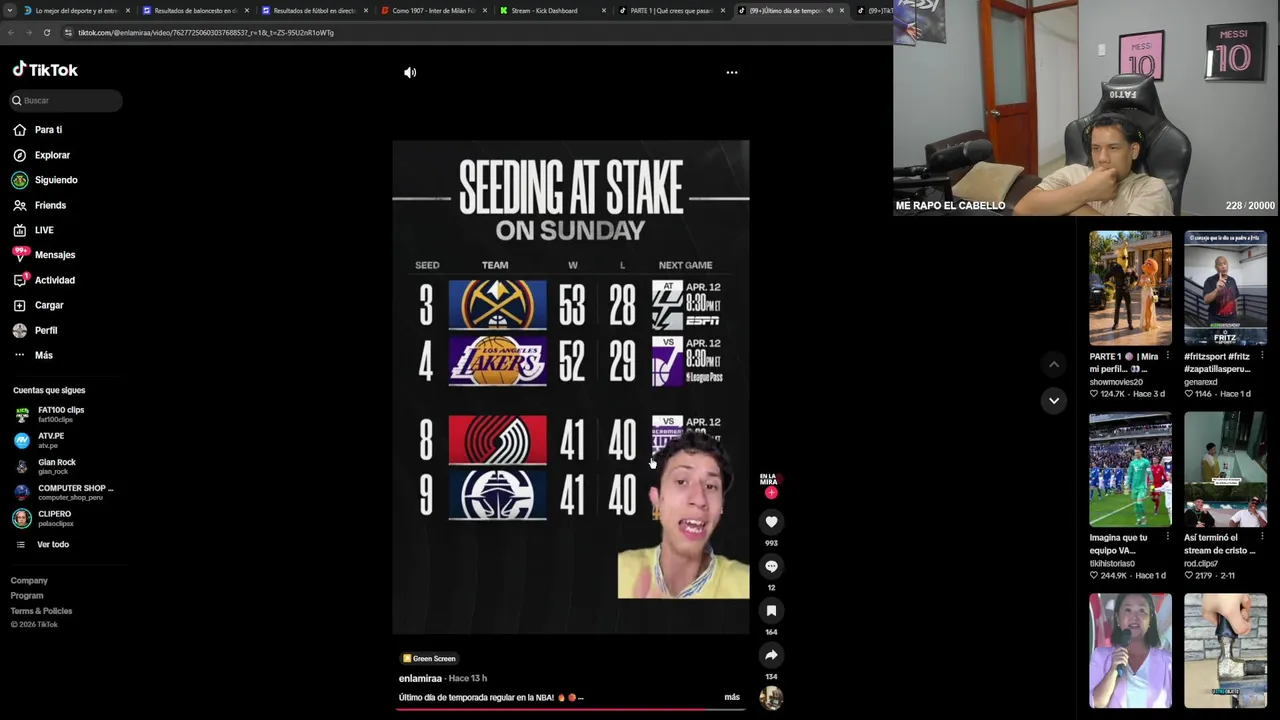1280x720 pixels.
Task: Save video with bookmark icon
Action: point(771,610)
